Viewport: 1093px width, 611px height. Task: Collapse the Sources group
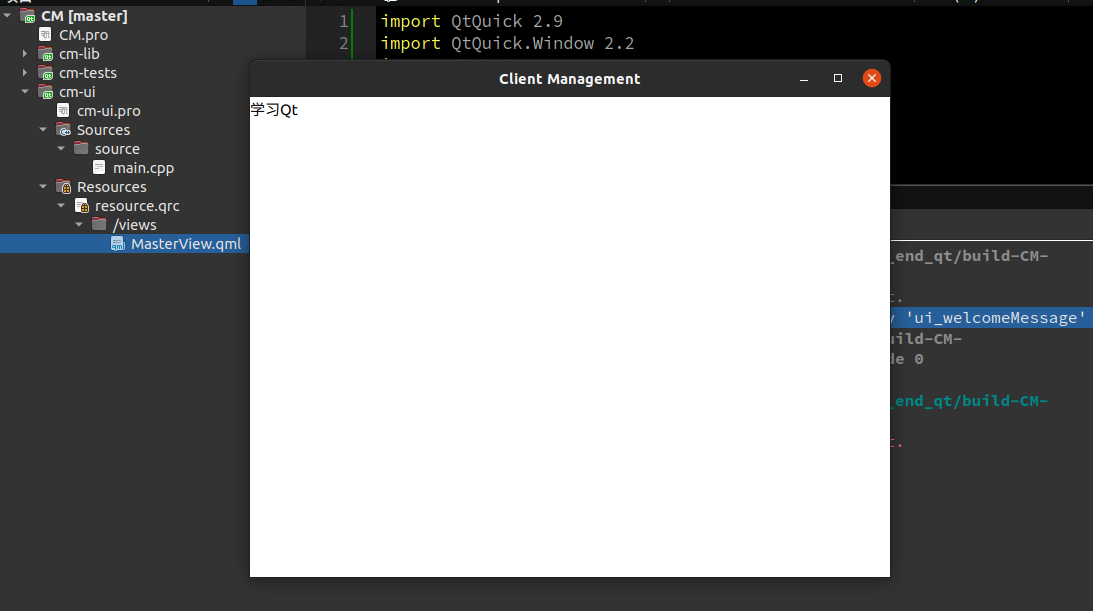[43, 130]
